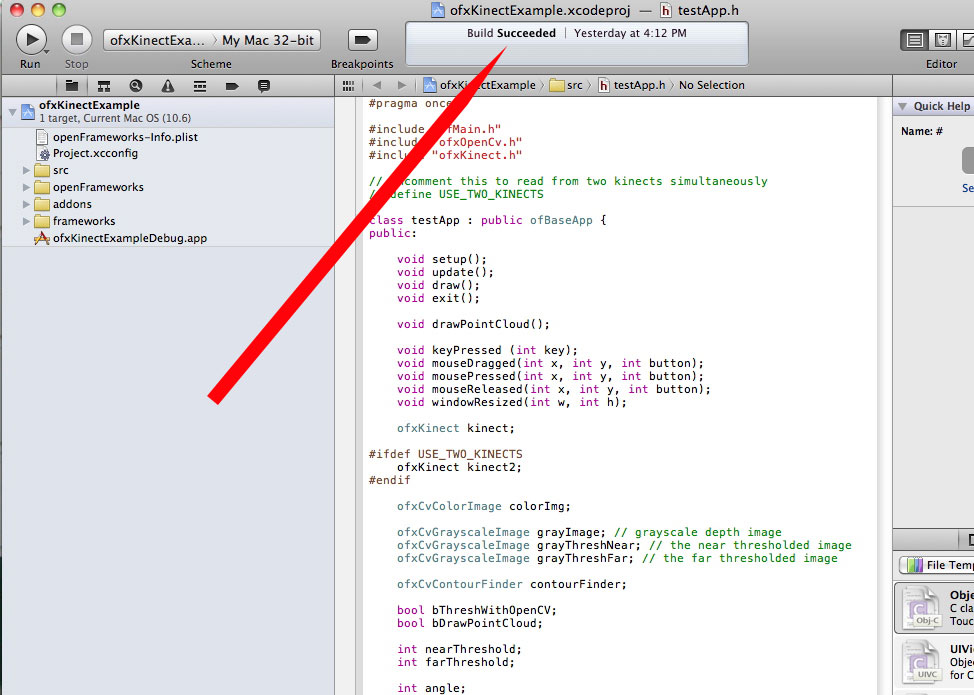Screen dimensions: 974x695
Task: Click the green zoom window button
Action: click(x=59, y=9)
